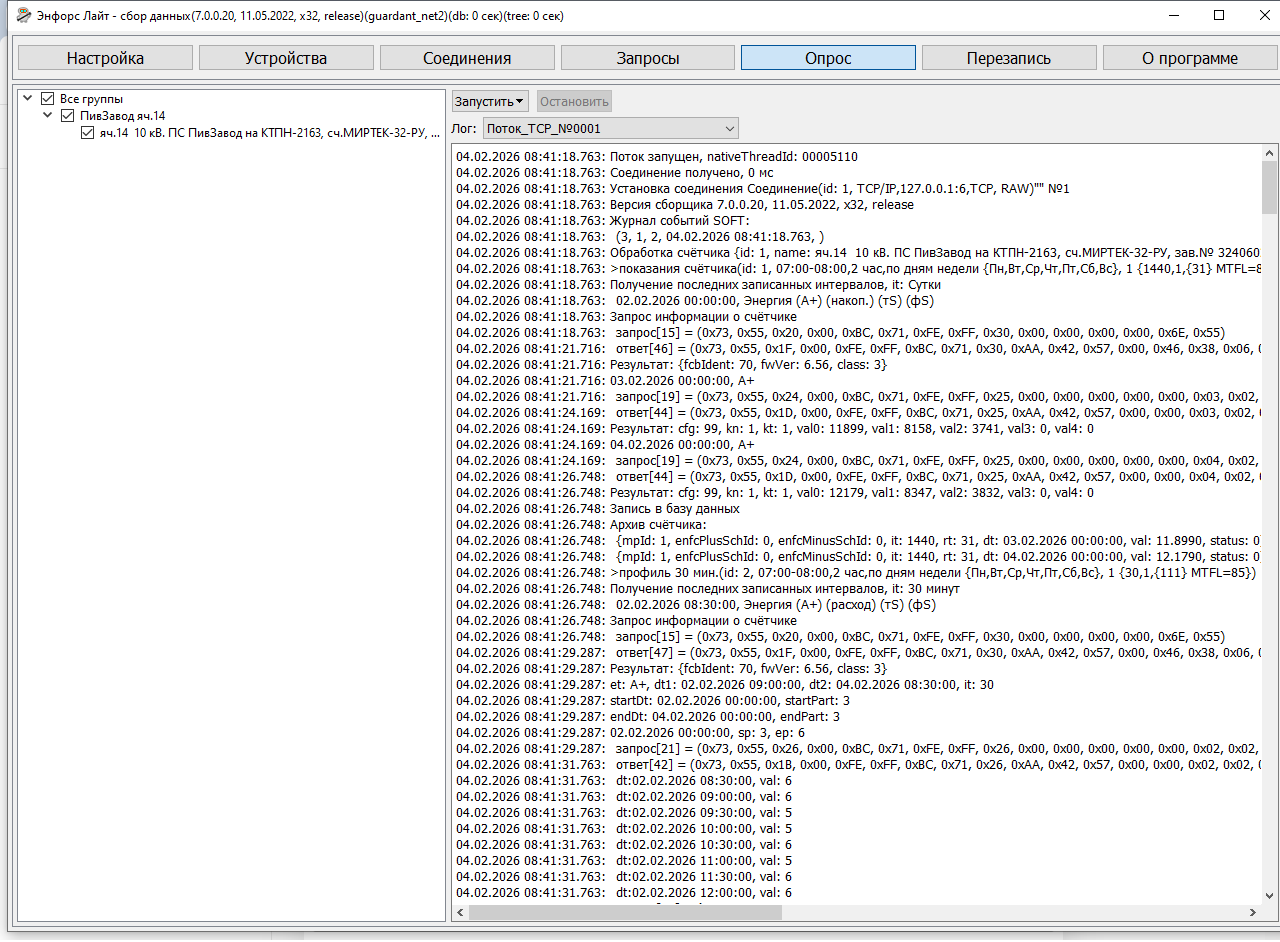
Task: Switch to the Настройка tab
Action: click(105, 58)
